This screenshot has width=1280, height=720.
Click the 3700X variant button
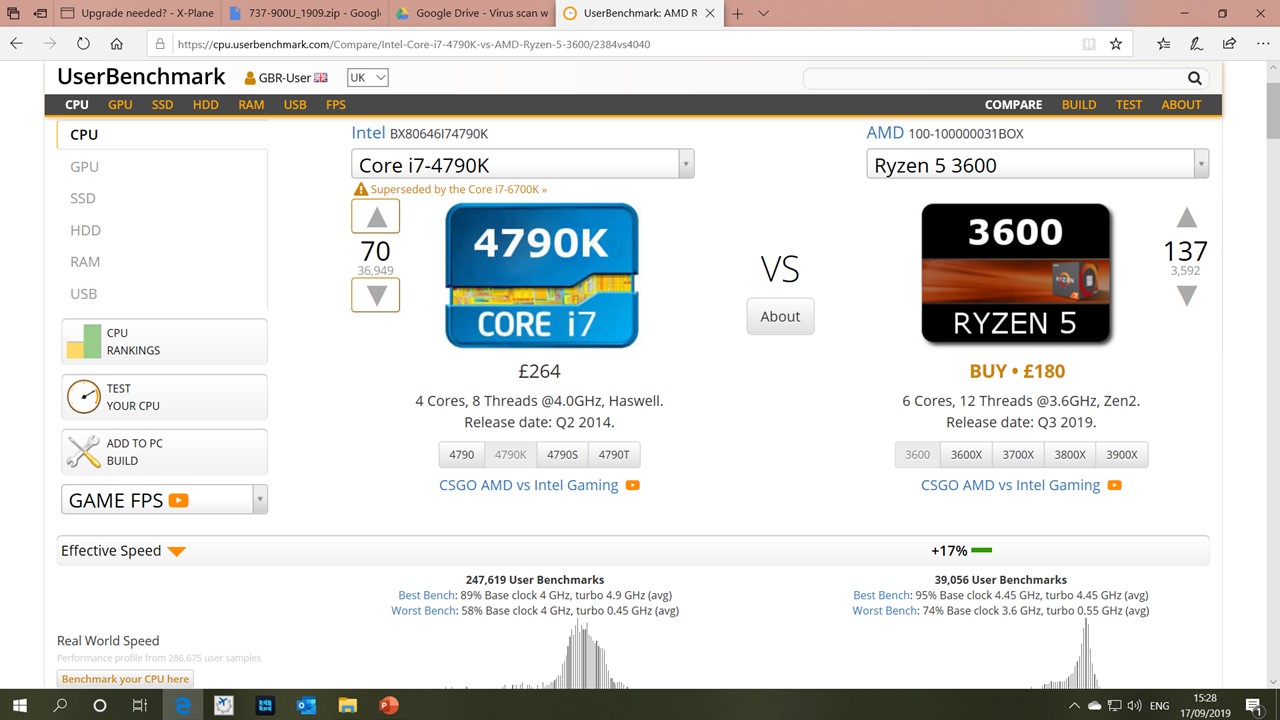coord(1018,454)
